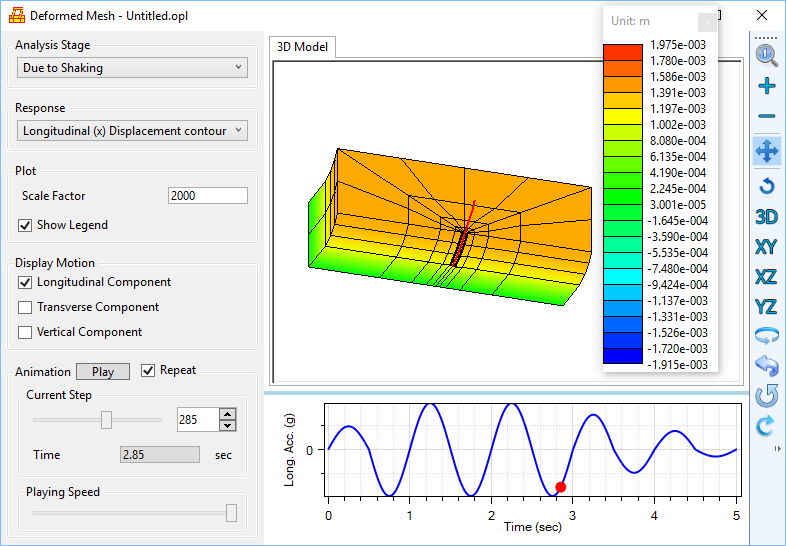Viewport: 786px width, 546px height.
Task: Enable the Transverse Component checkbox
Action: point(26,307)
